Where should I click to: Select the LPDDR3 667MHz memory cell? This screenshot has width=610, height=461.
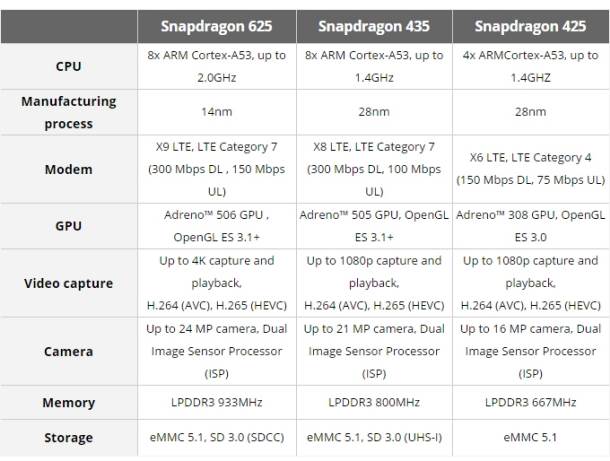531,402
